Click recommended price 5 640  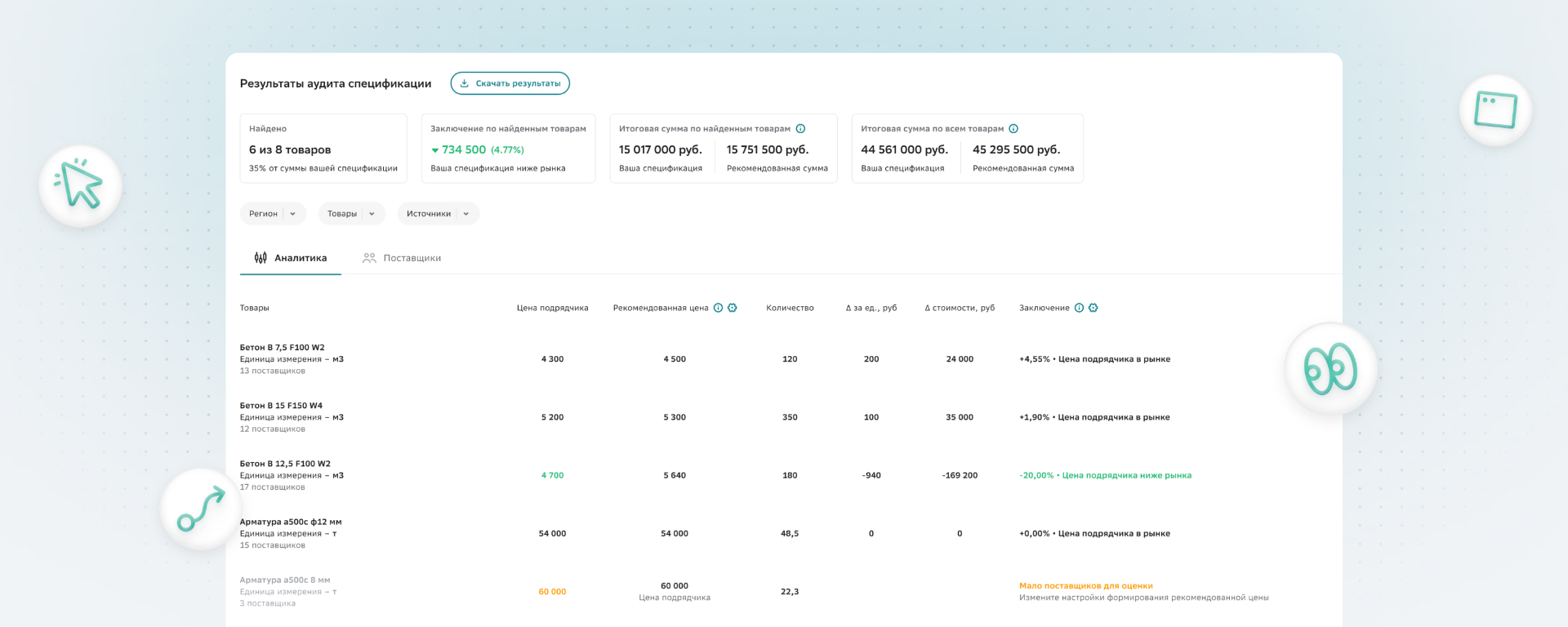pos(675,475)
